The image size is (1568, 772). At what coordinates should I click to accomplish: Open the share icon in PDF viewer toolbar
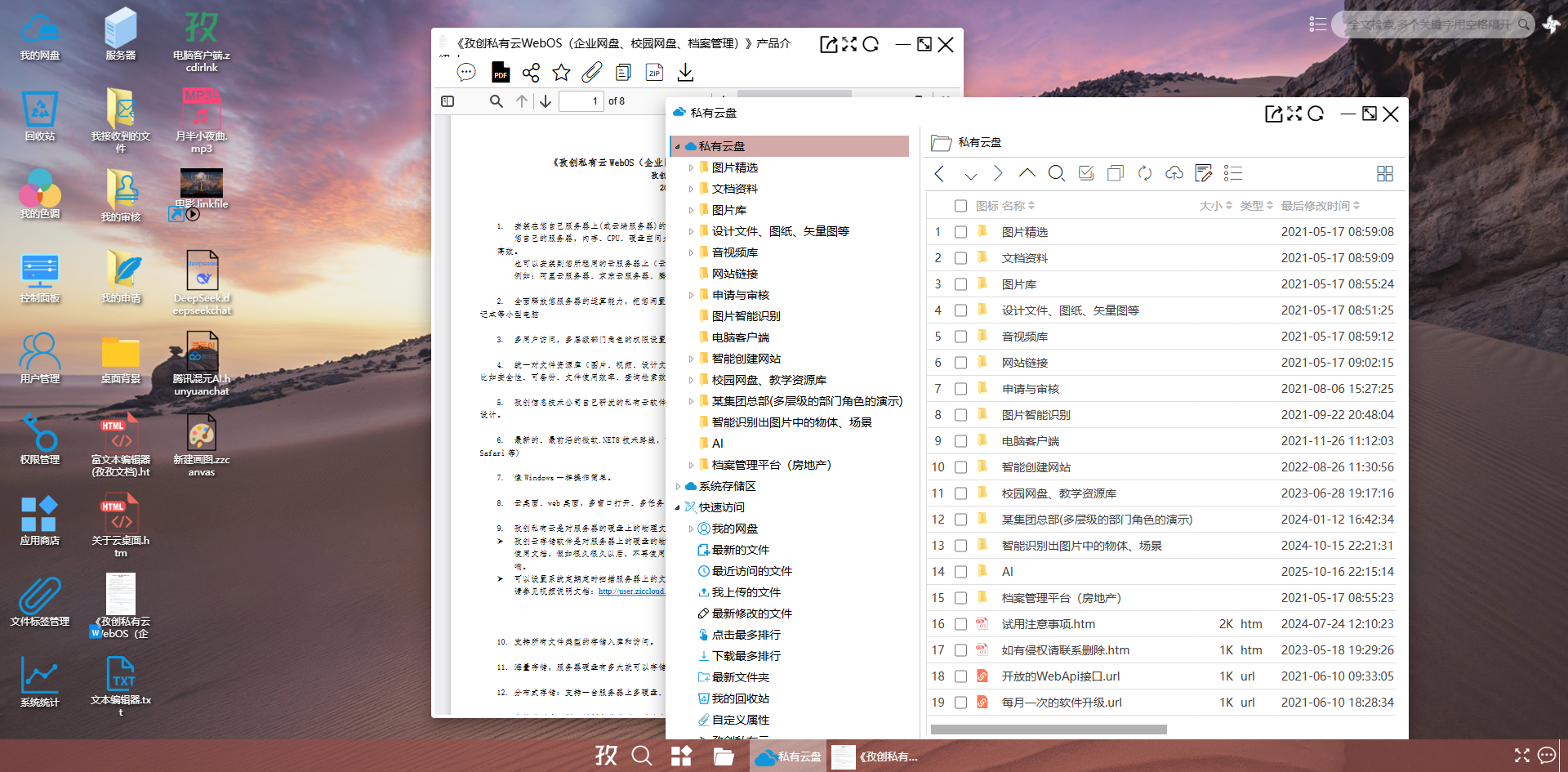coord(531,72)
